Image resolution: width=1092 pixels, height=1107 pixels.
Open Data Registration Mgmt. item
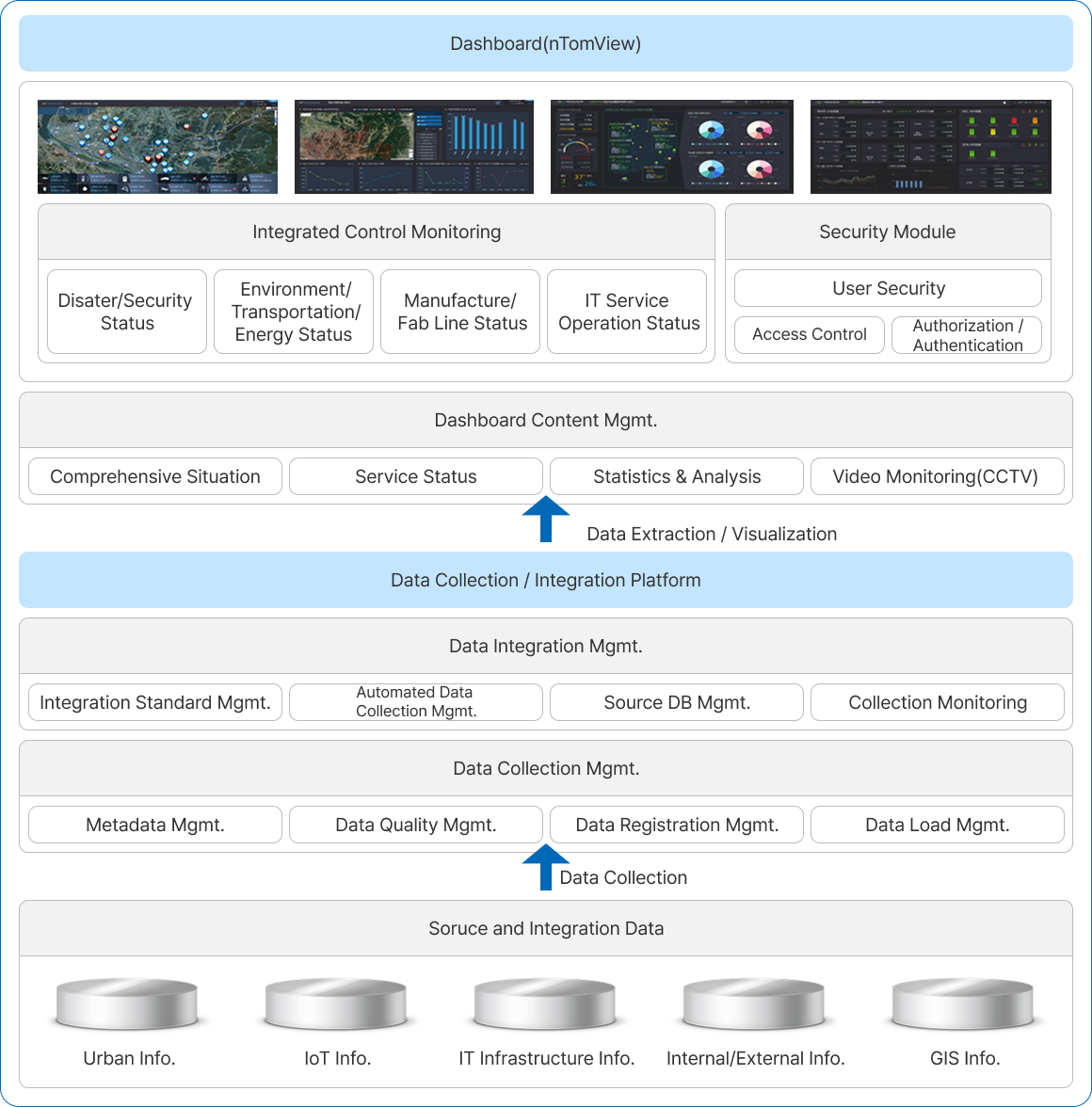(x=677, y=825)
